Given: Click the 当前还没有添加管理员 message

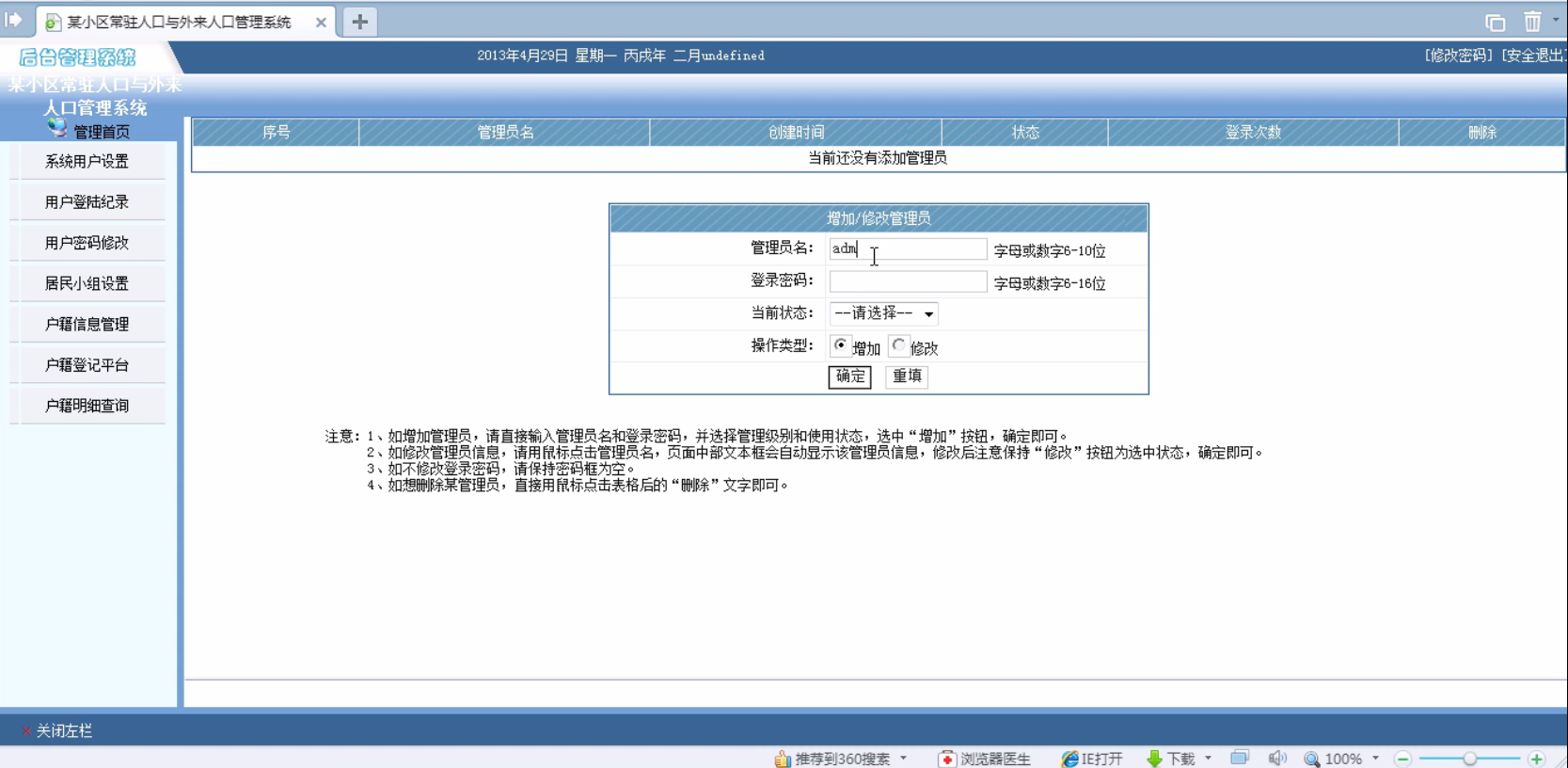Looking at the screenshot, I should click(x=878, y=158).
